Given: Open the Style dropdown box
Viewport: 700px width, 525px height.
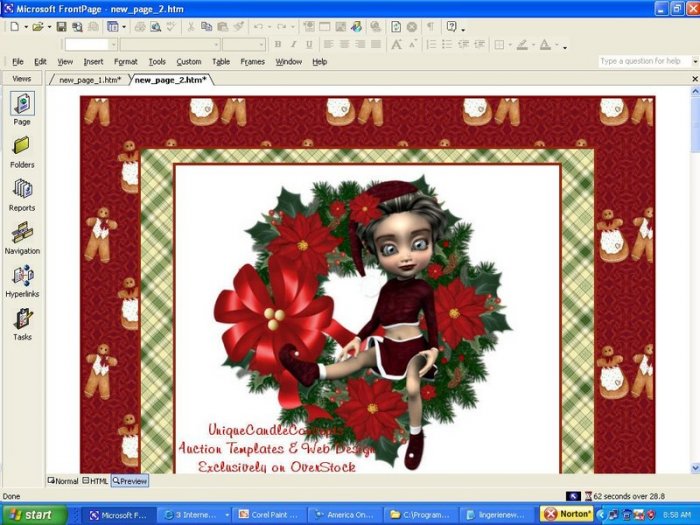Looking at the screenshot, I should pos(91,44).
